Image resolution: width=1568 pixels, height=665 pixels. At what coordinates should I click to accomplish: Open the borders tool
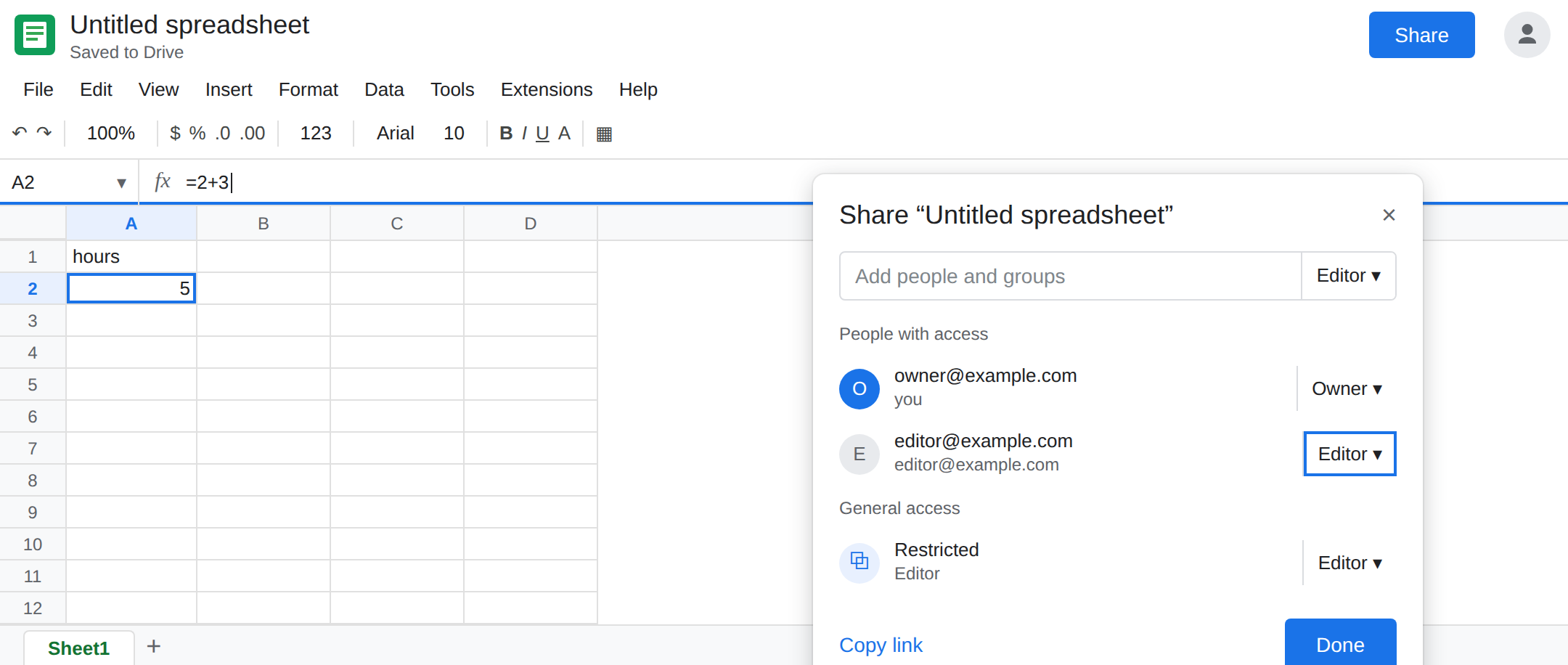[604, 134]
